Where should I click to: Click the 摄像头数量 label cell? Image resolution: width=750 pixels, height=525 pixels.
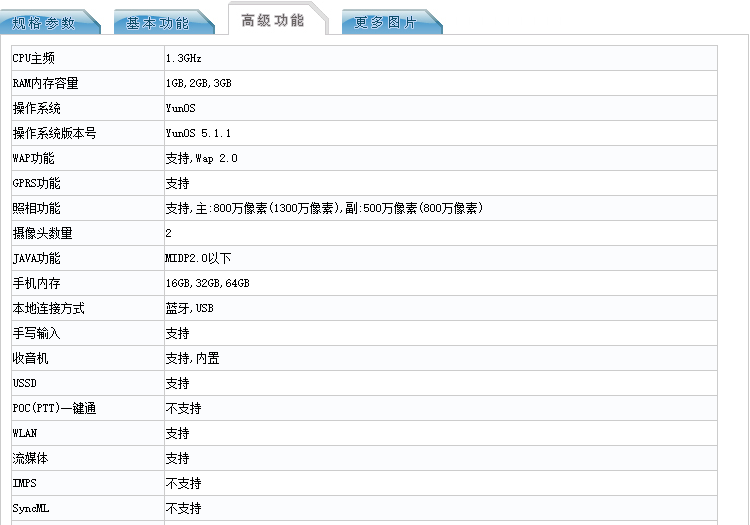pos(42,234)
